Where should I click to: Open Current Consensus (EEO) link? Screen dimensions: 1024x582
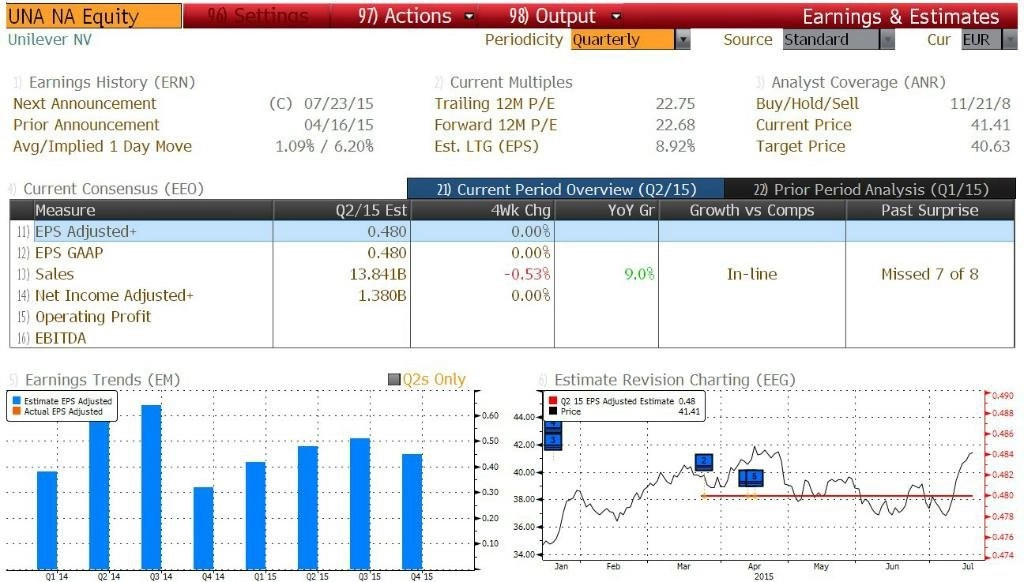[x=114, y=189]
